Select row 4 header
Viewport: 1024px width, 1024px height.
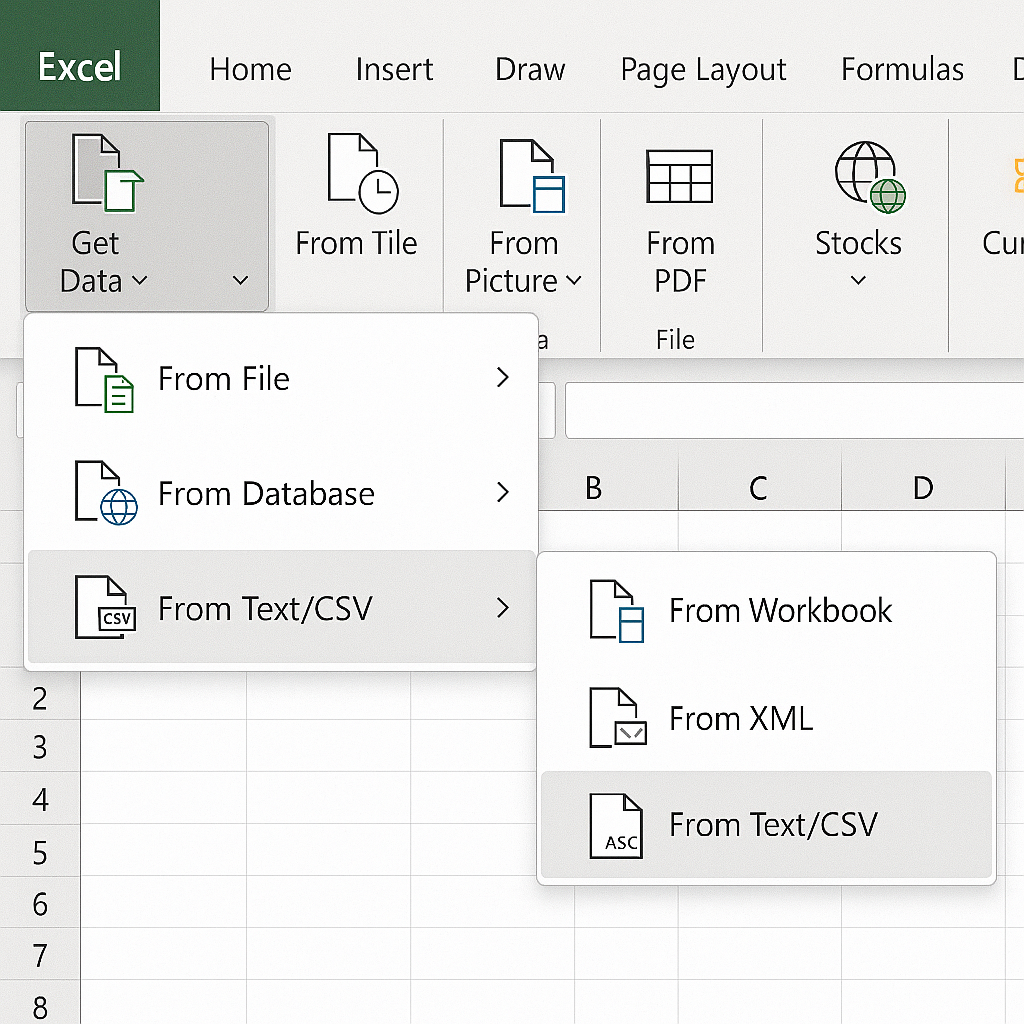point(40,799)
